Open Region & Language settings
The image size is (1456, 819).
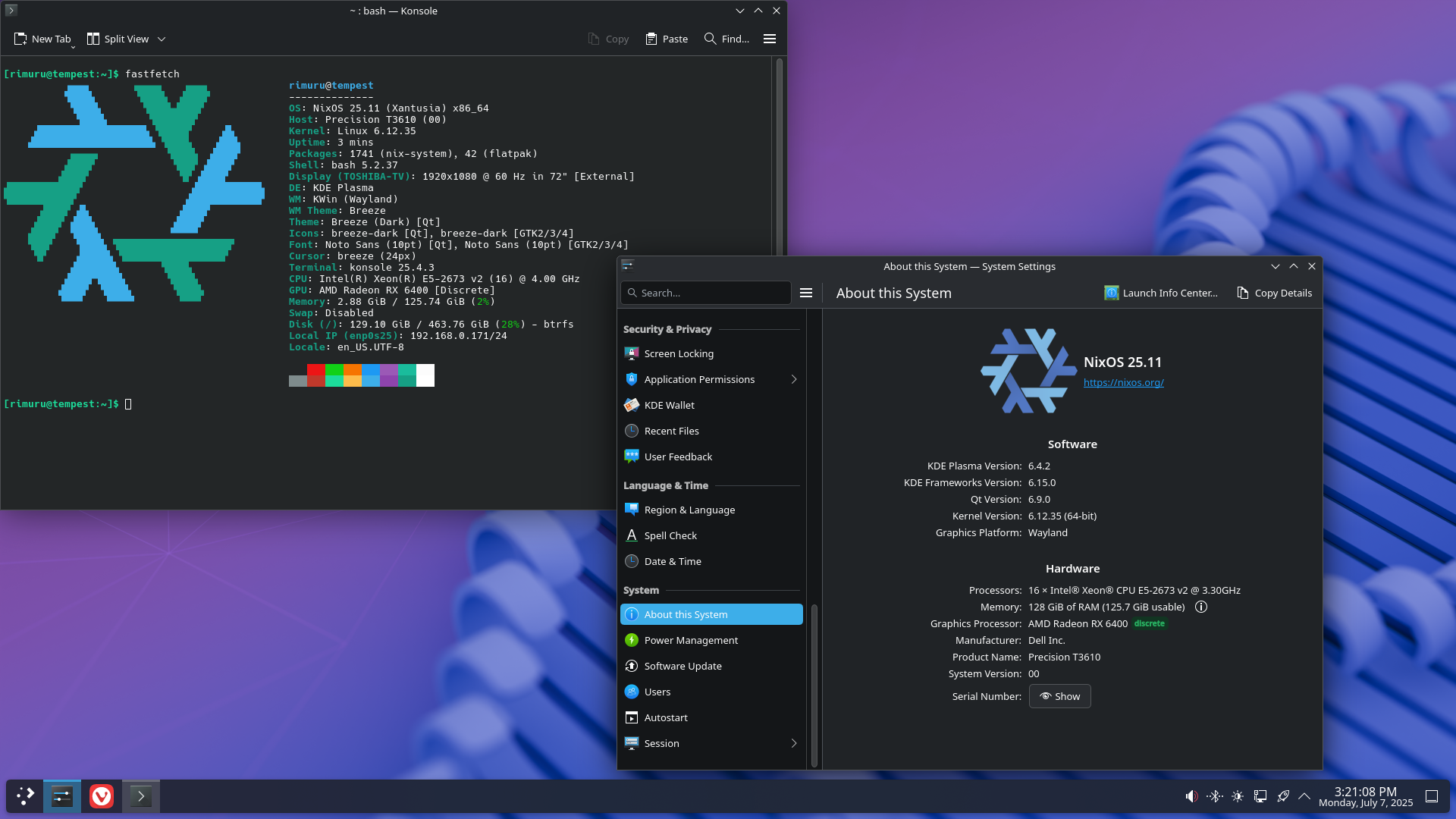pyautogui.click(x=711, y=510)
